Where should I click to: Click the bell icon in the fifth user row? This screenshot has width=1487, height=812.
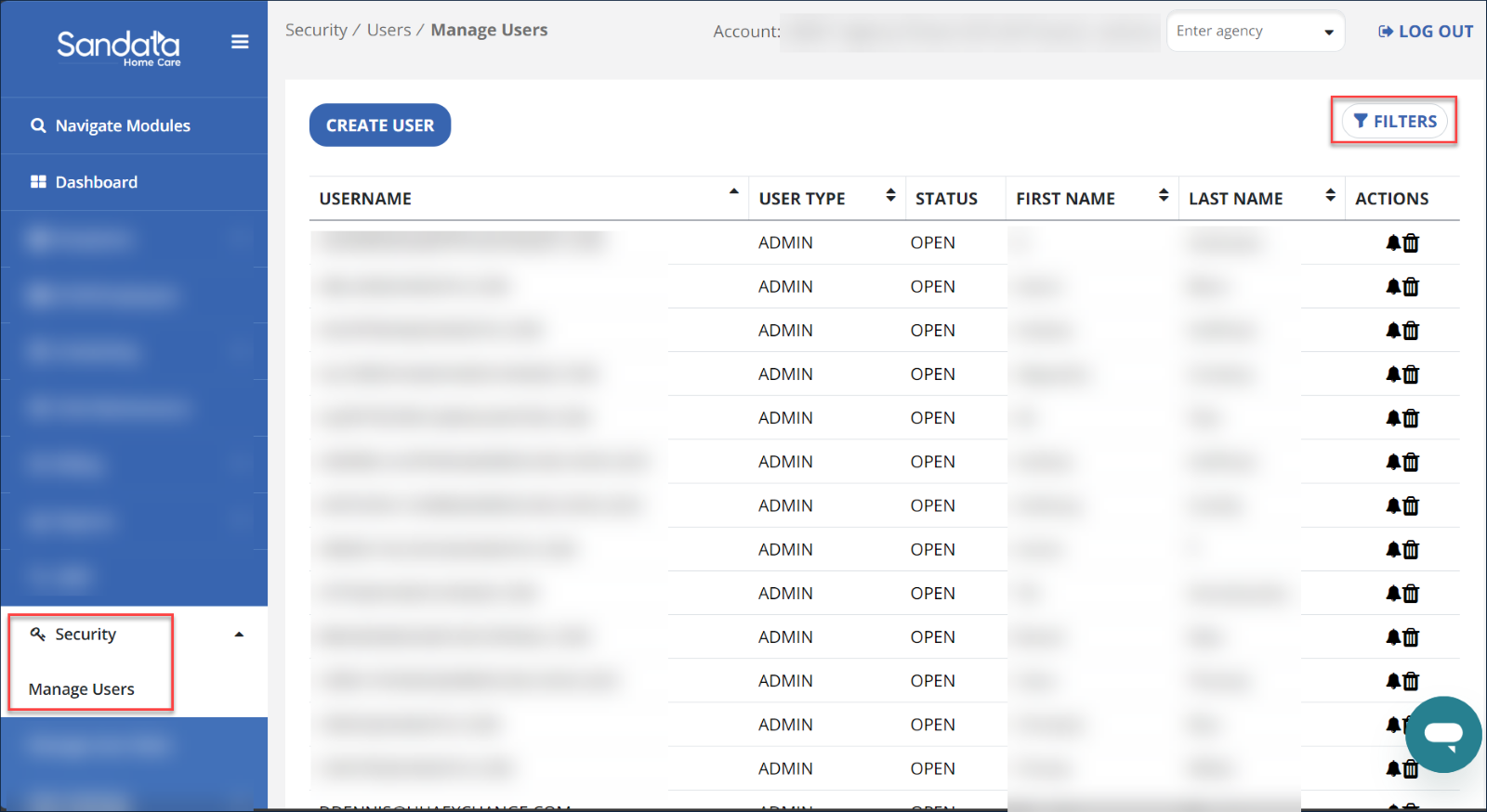[1393, 418]
